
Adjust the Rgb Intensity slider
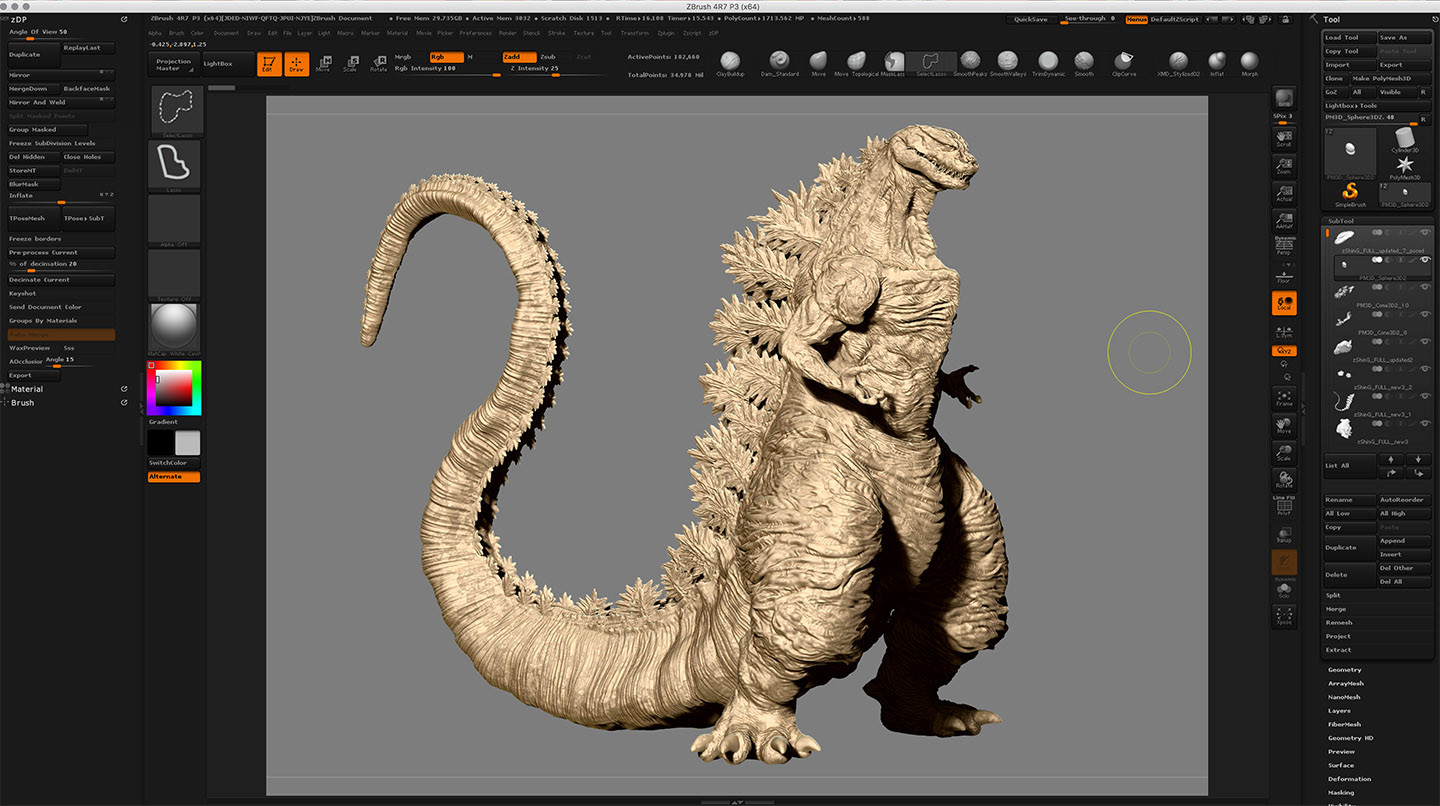click(447, 70)
